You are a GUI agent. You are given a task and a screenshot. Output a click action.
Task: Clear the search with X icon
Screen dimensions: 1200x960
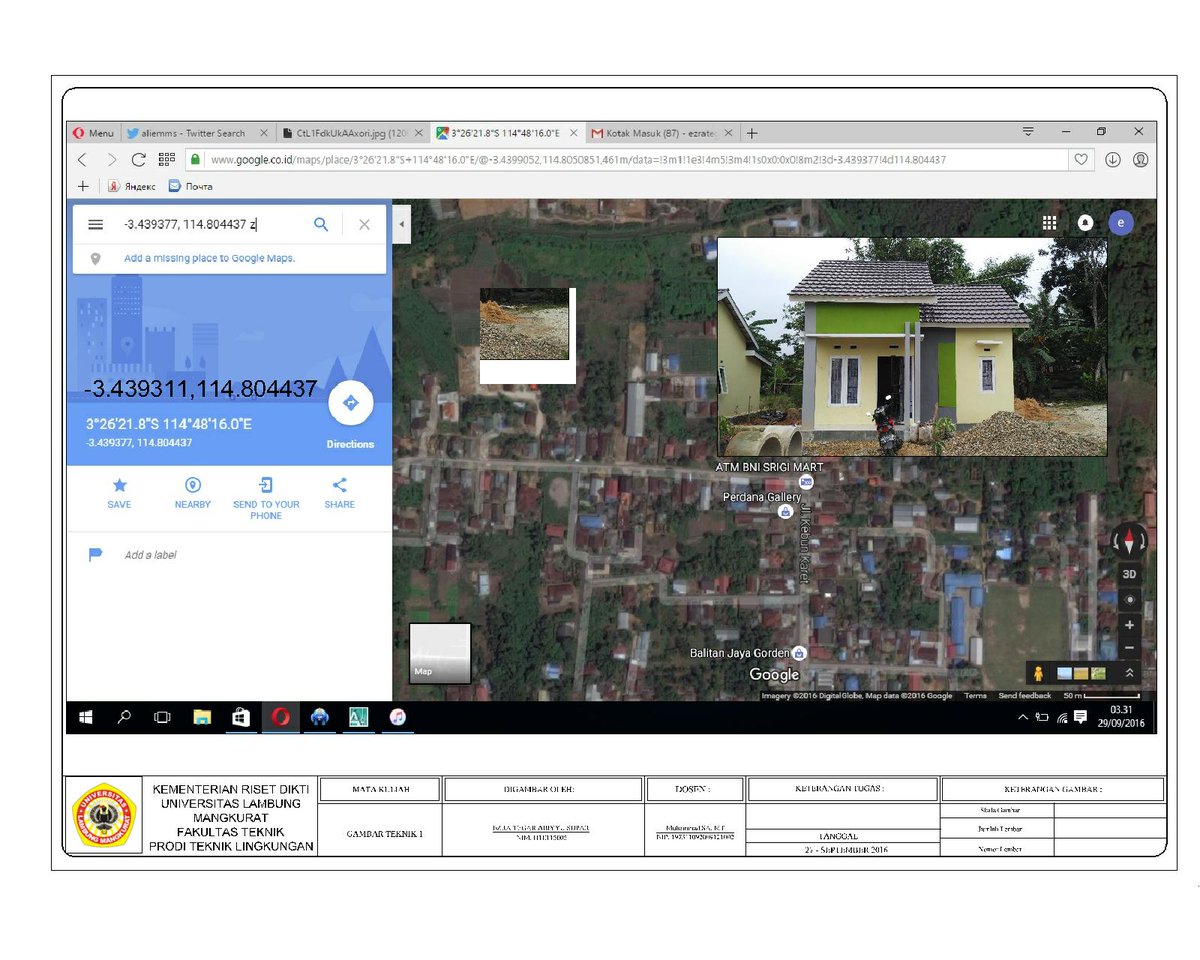click(364, 225)
